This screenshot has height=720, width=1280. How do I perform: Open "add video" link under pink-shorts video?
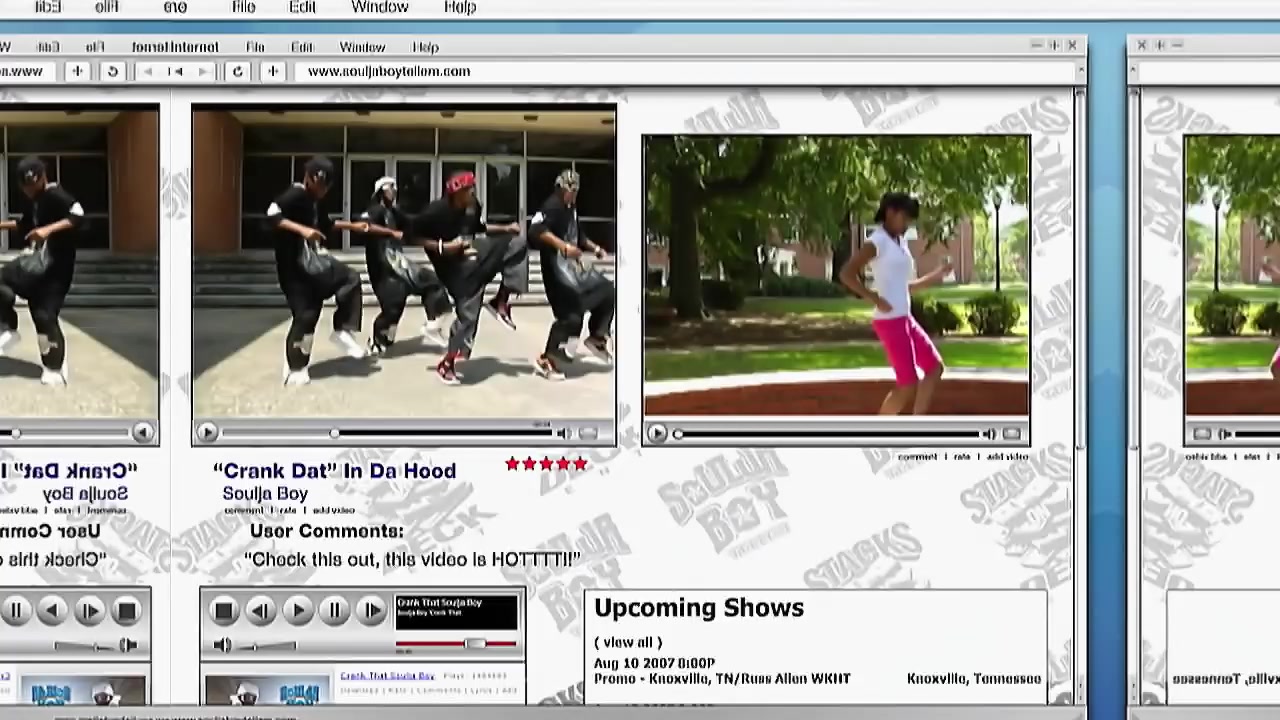click(x=1007, y=457)
